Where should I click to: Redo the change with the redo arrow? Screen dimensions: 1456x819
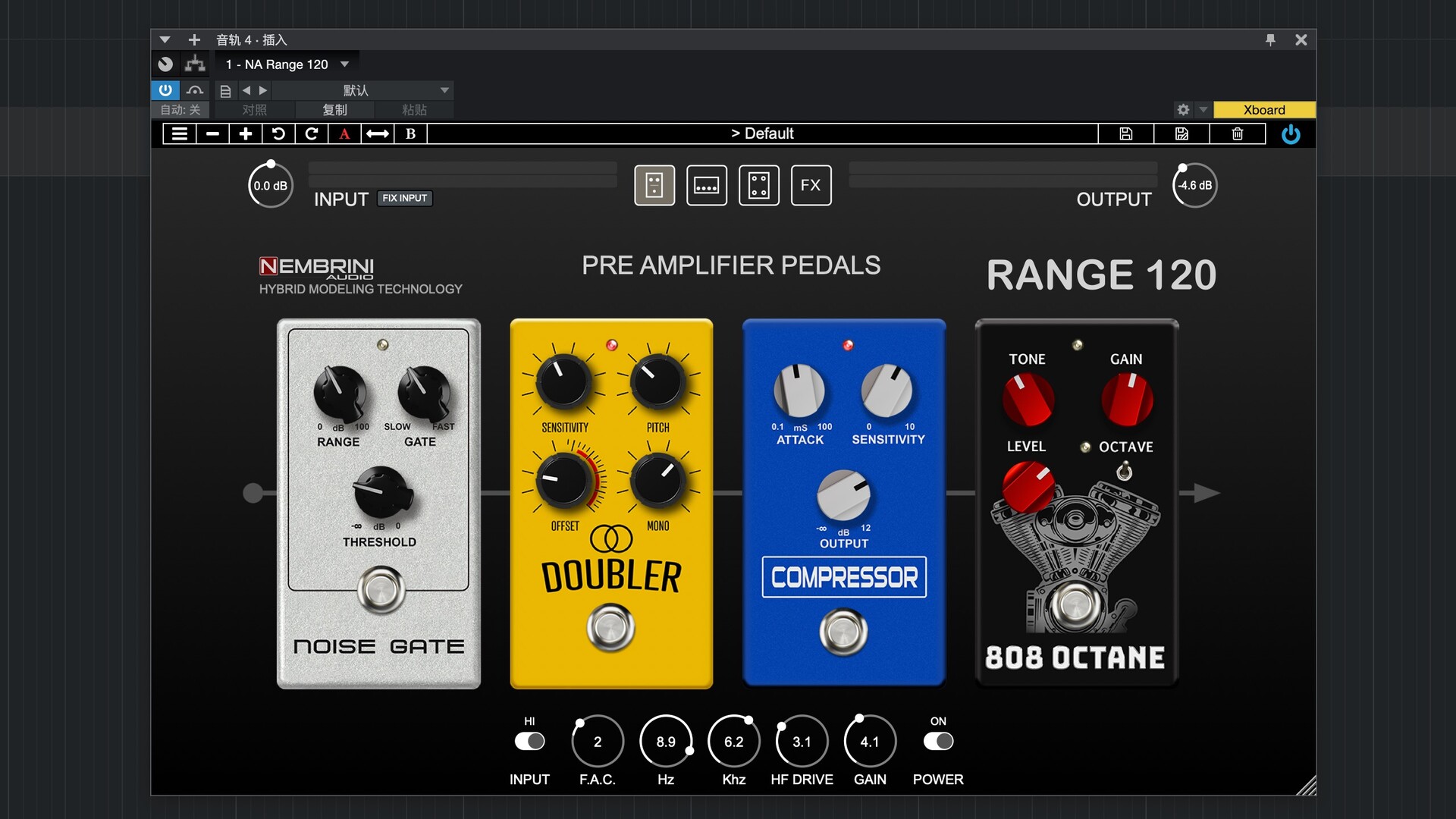pos(312,134)
